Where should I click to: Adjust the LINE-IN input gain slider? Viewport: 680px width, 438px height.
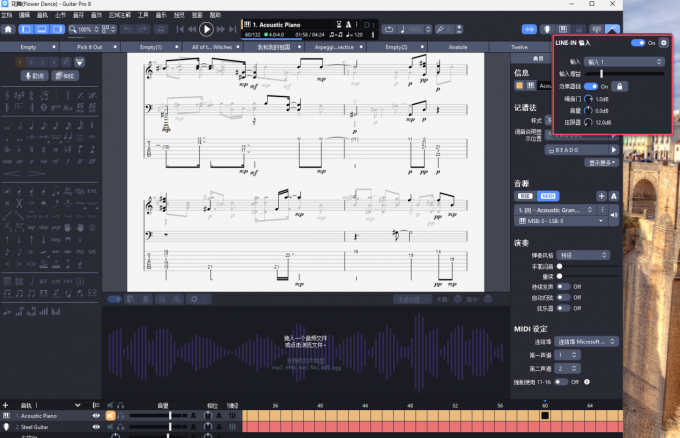tap(601, 74)
